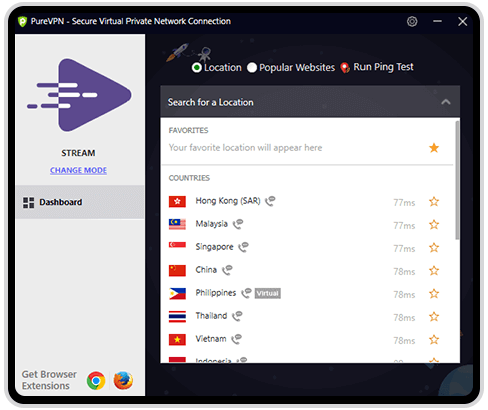Open the Dashboard menu item
Screen dimensions: 488x410
click(80, 202)
